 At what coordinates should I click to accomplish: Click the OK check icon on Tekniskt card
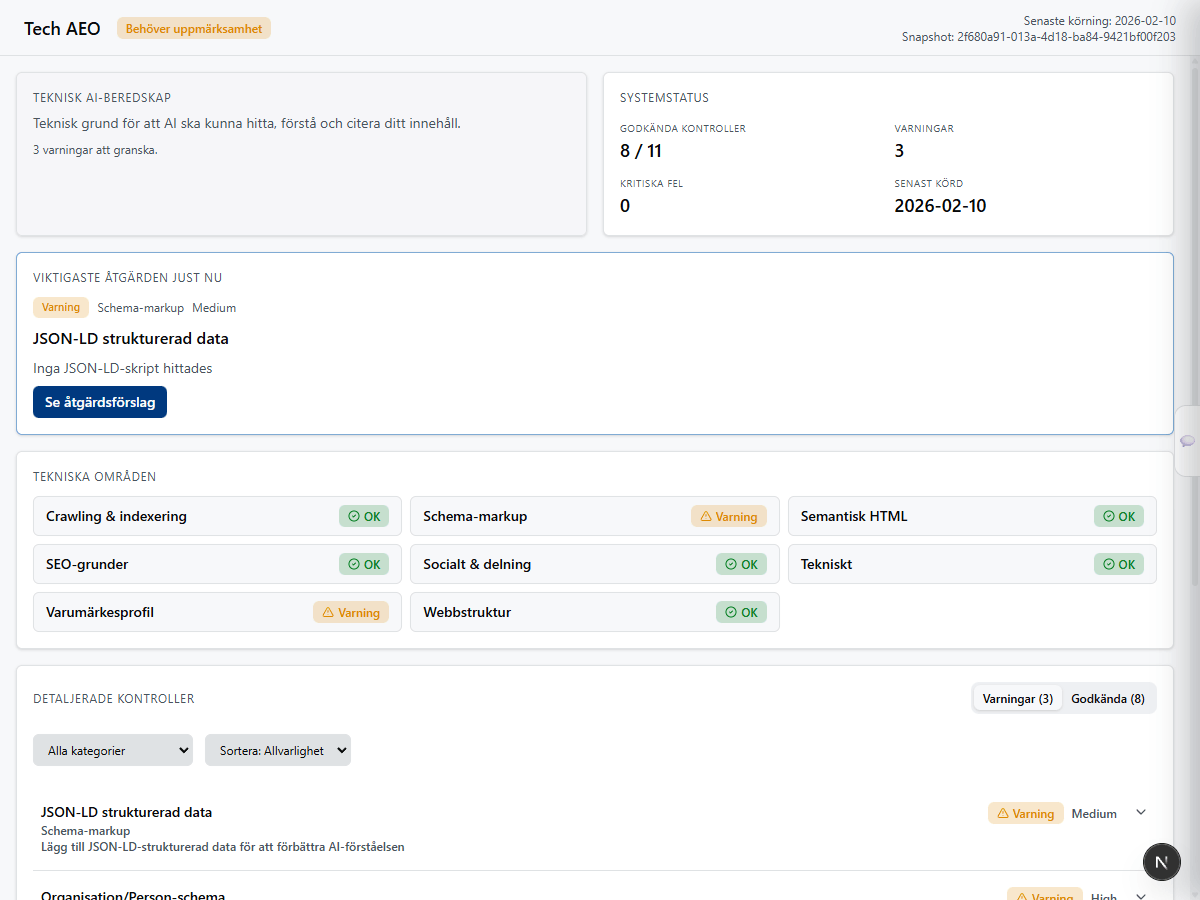pyautogui.click(x=1110, y=564)
